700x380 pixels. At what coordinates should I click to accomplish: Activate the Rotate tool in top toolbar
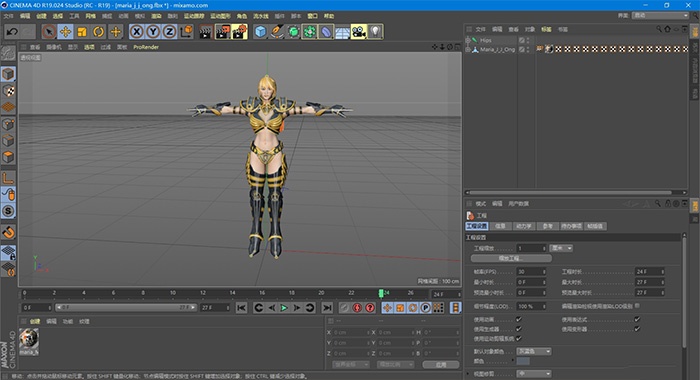tap(99, 32)
